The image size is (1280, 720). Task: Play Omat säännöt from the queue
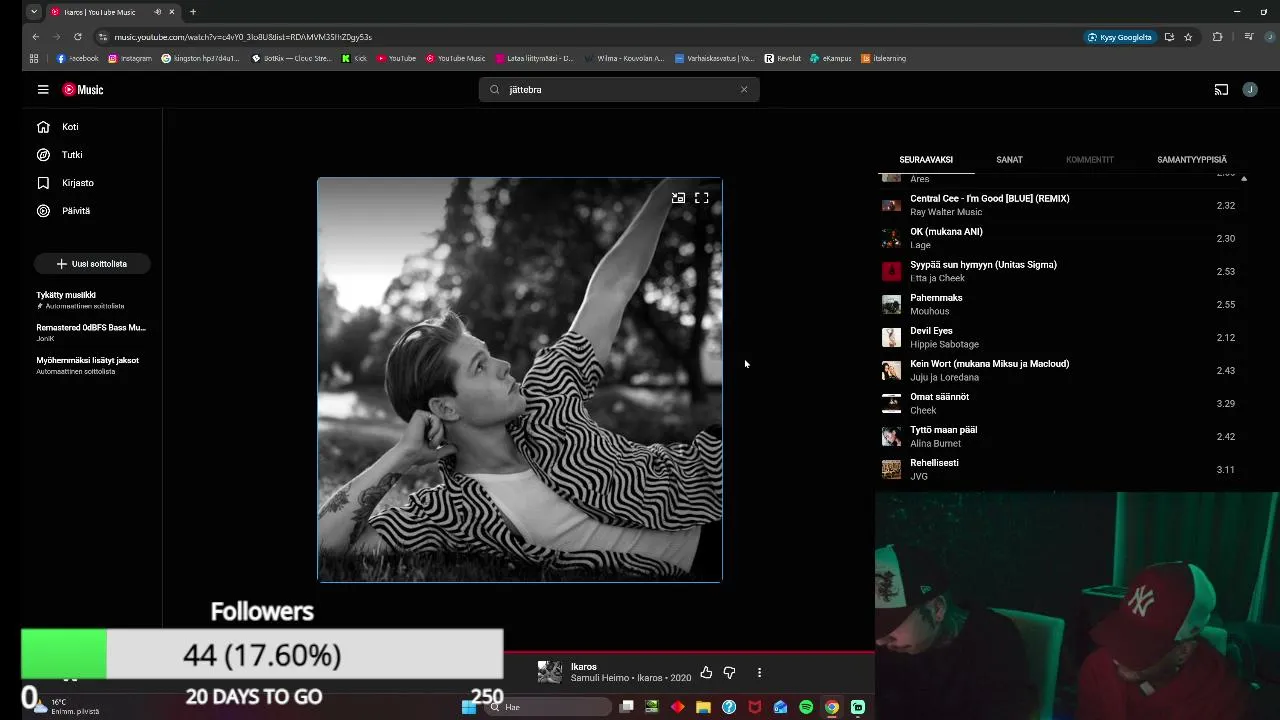click(x=1060, y=403)
